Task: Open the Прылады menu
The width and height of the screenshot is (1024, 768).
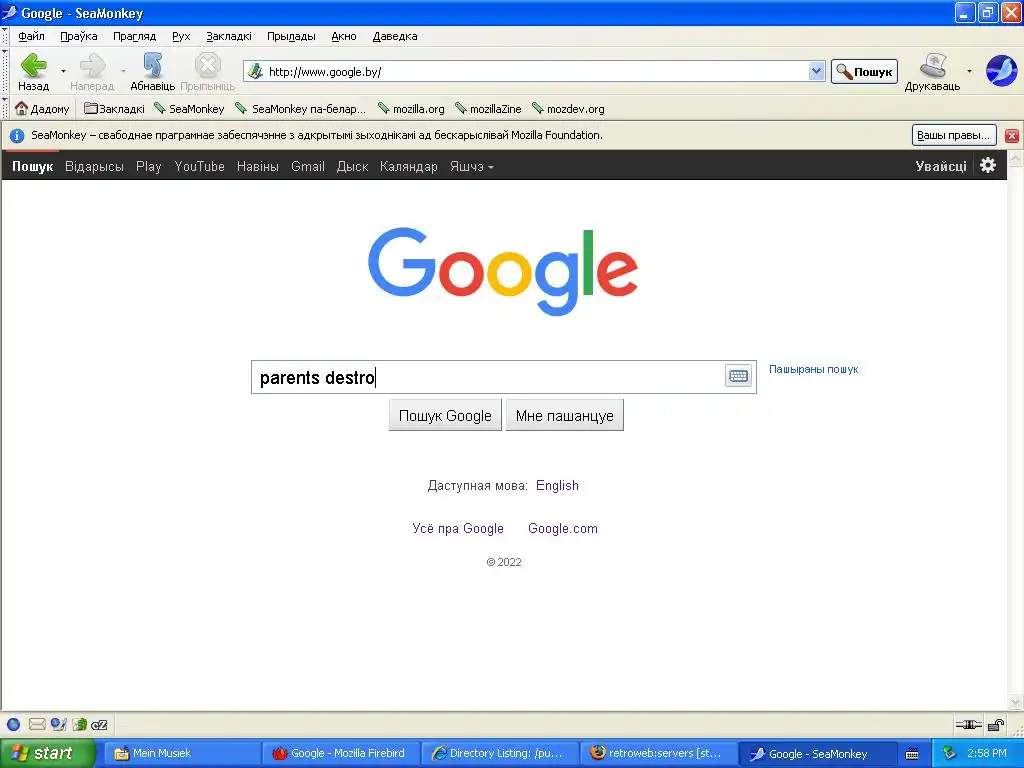Action: (291, 36)
